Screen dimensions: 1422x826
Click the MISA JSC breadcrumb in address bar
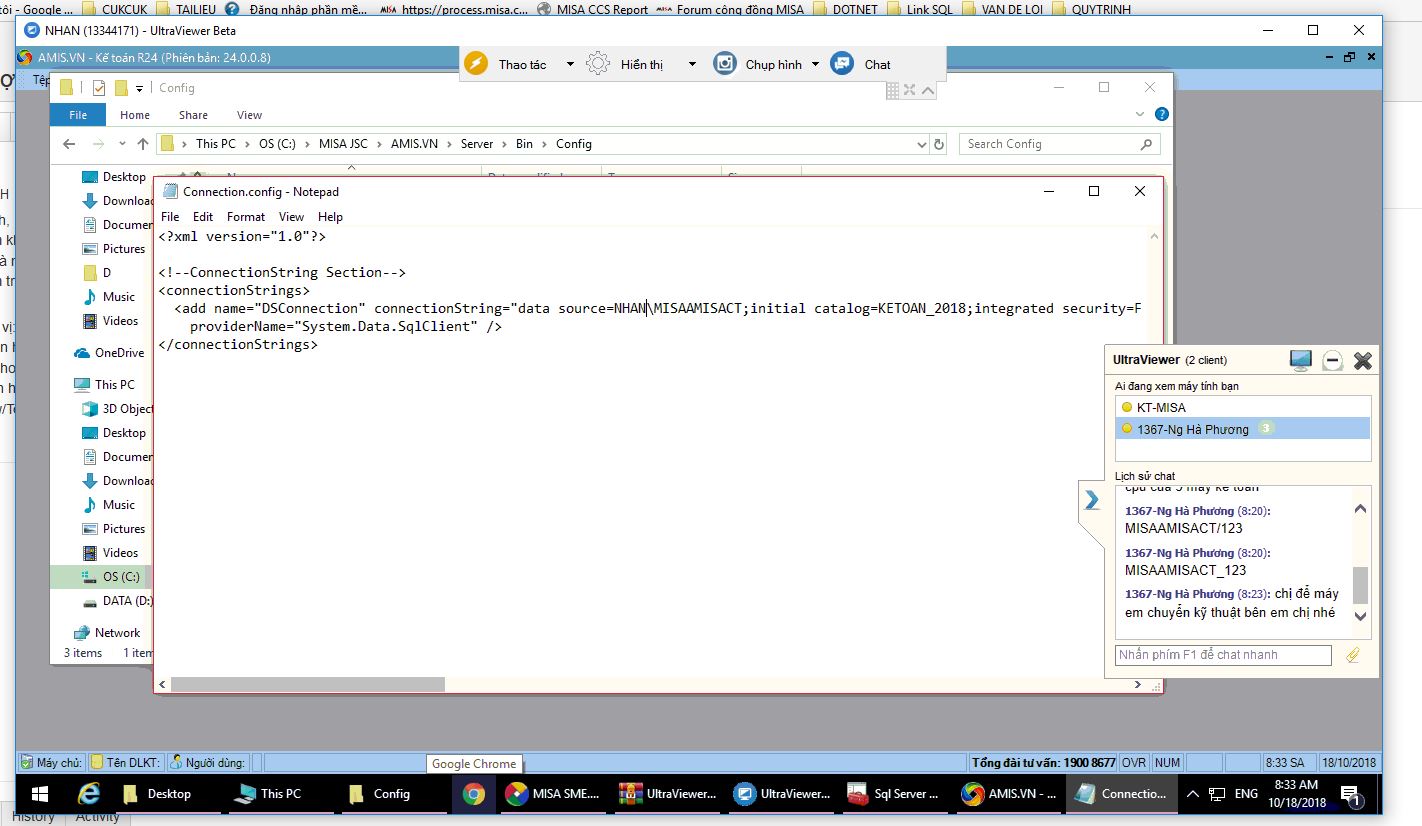point(343,144)
